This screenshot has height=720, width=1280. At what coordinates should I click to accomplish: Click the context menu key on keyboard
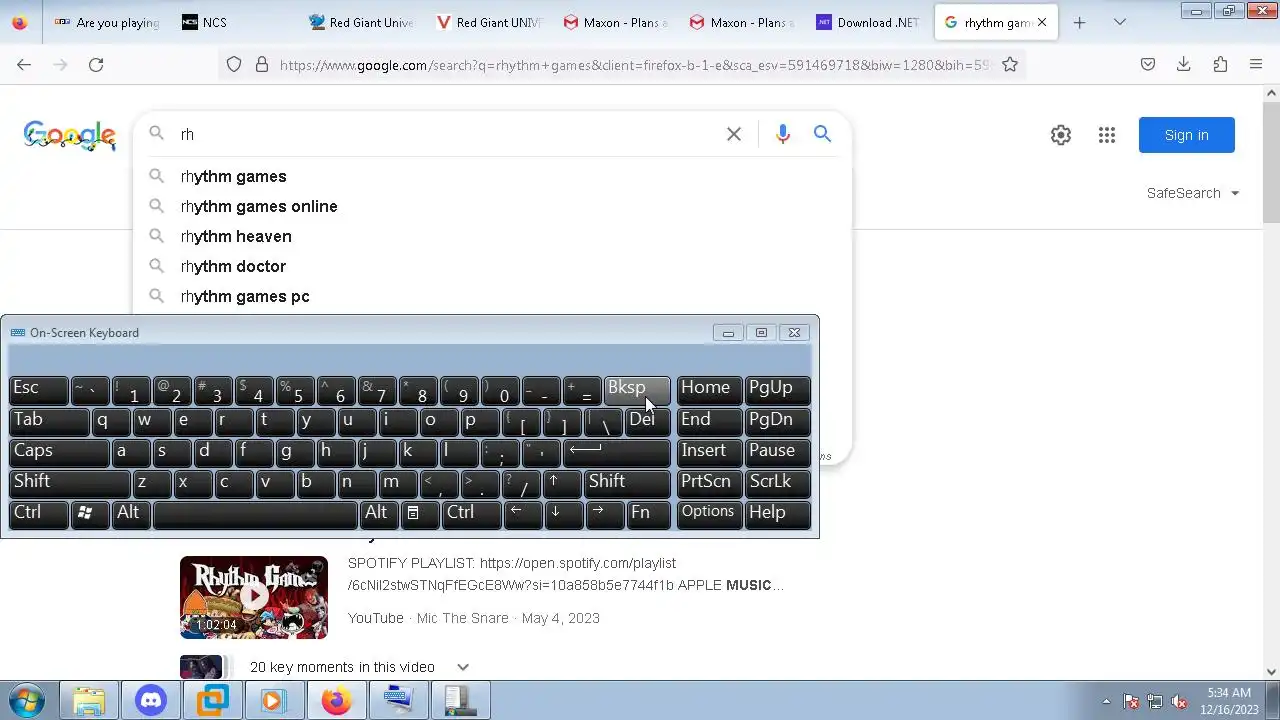[x=420, y=514]
